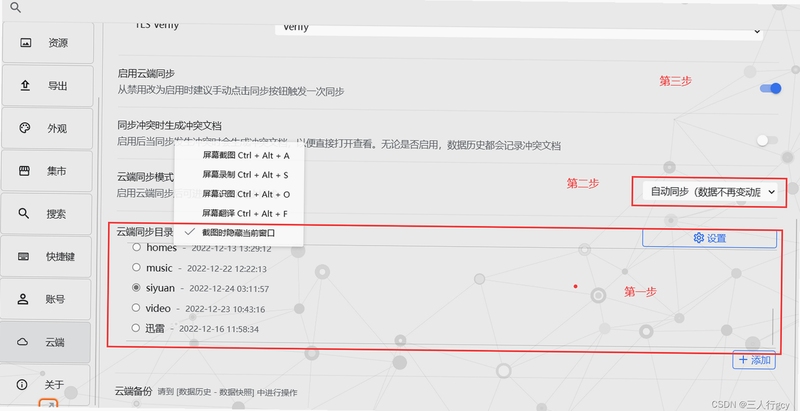Click the 迅雷 timestamp 2022-12-16 11:58:34

point(219,329)
